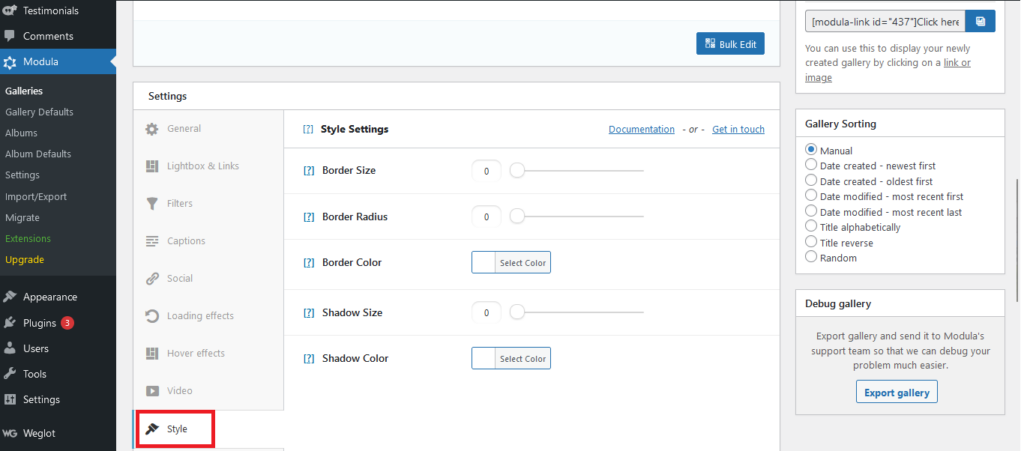Click the Loading effects spinner icon
1024x451 pixels.
point(152,316)
